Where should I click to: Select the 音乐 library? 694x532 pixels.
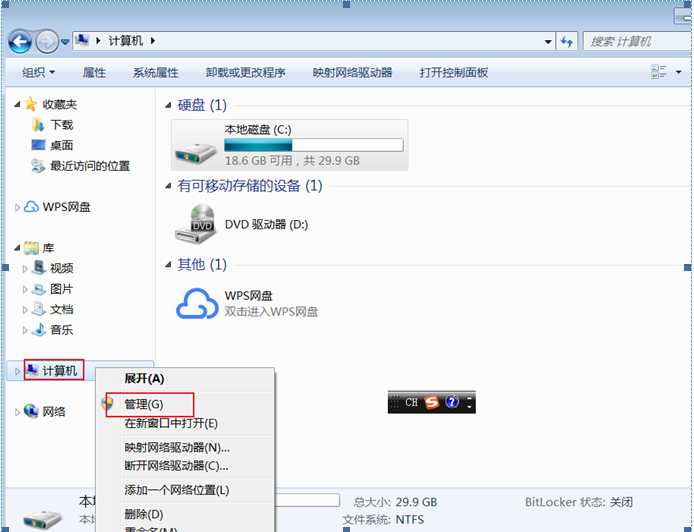(x=62, y=330)
